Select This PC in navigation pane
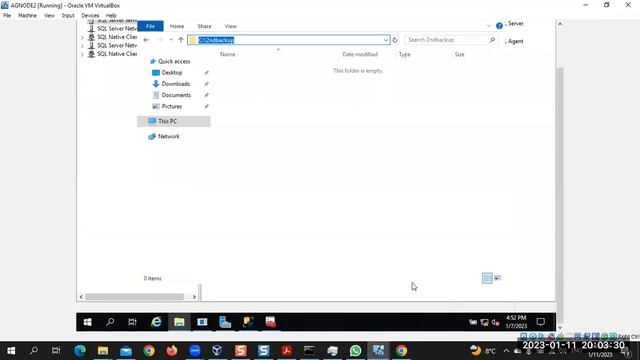The height and width of the screenshot is (360, 640). (174, 121)
